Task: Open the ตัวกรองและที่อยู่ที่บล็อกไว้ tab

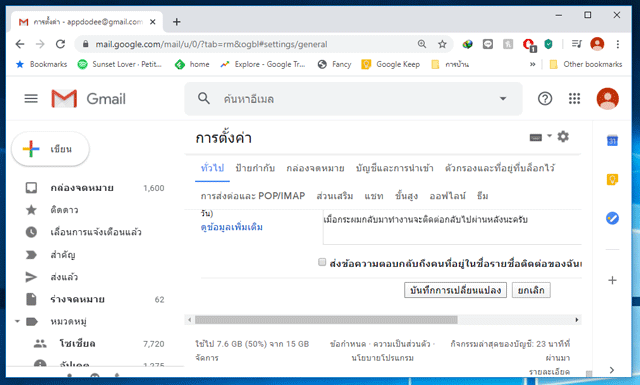Action: click(x=500, y=168)
